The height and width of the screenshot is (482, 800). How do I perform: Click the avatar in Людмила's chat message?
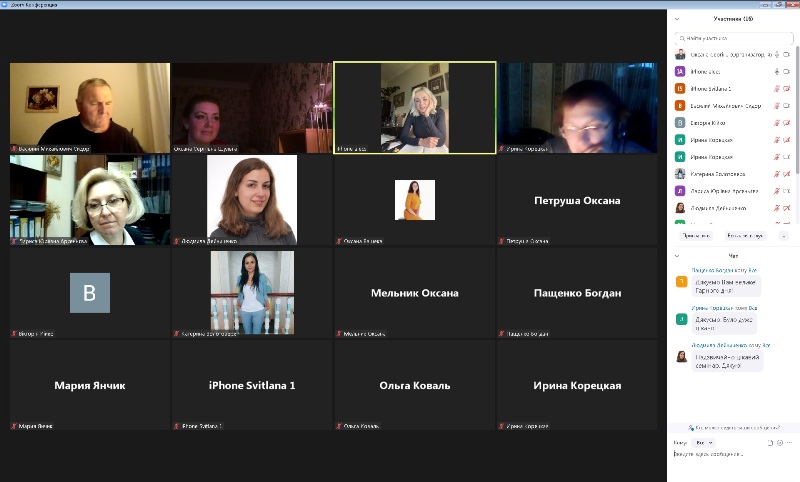pyautogui.click(x=681, y=357)
